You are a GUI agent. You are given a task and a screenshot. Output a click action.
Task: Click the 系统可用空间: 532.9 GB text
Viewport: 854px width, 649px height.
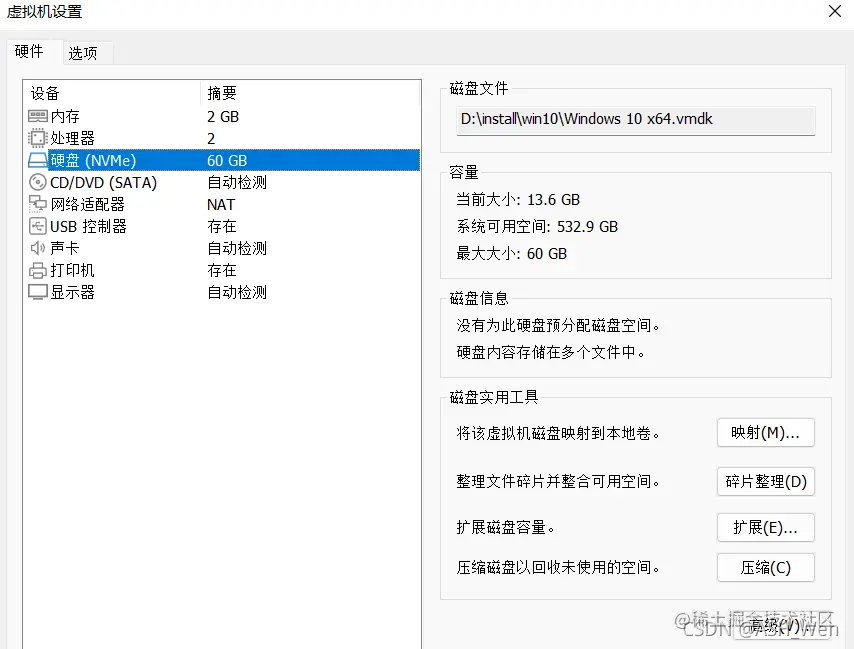537,226
